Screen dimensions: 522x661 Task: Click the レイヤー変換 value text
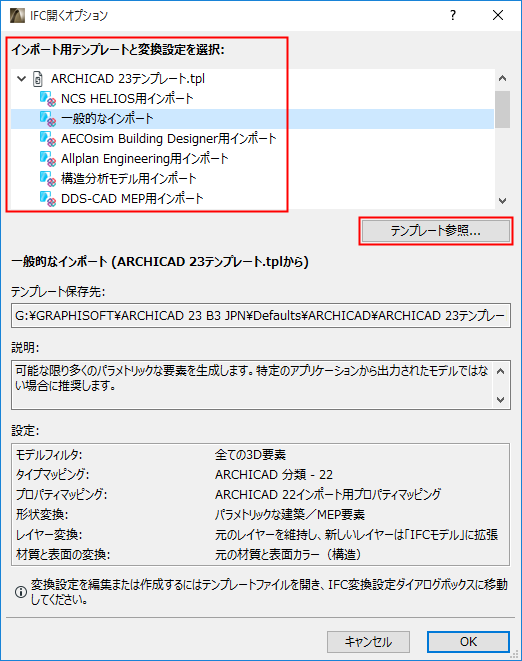tap(356, 535)
